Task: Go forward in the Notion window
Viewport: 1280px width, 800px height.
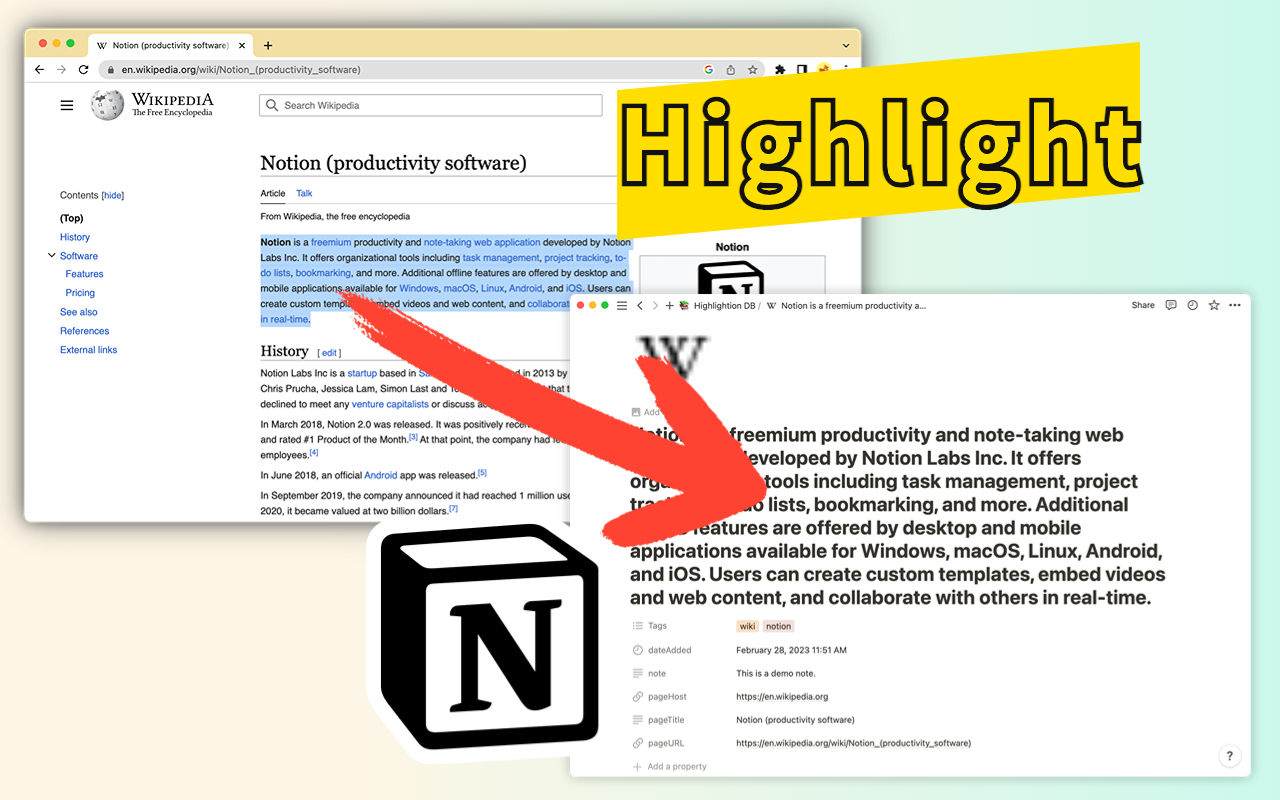Action: pos(655,305)
